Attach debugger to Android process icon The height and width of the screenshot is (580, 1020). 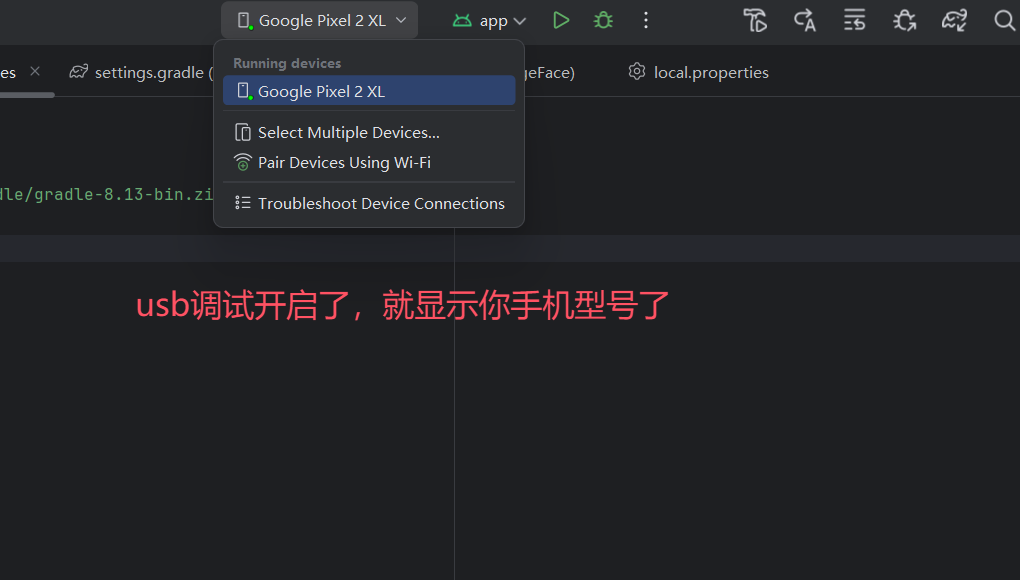(904, 21)
